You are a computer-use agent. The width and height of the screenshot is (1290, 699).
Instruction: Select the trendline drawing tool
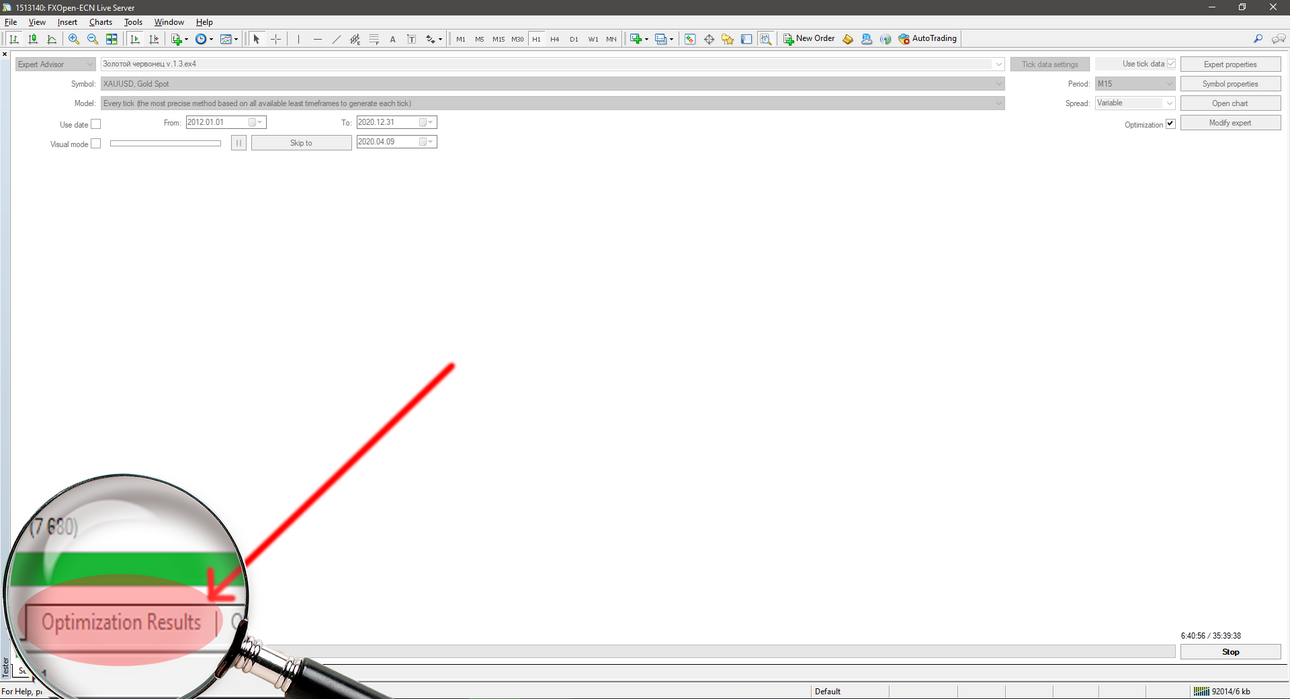337,39
